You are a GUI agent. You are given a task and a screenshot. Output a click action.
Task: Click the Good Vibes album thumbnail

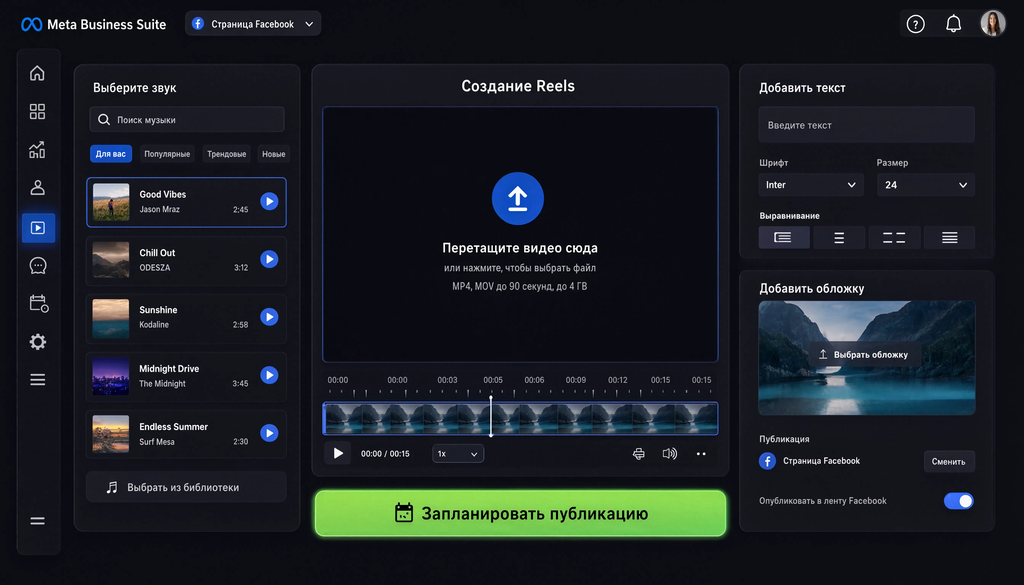[x=111, y=202]
